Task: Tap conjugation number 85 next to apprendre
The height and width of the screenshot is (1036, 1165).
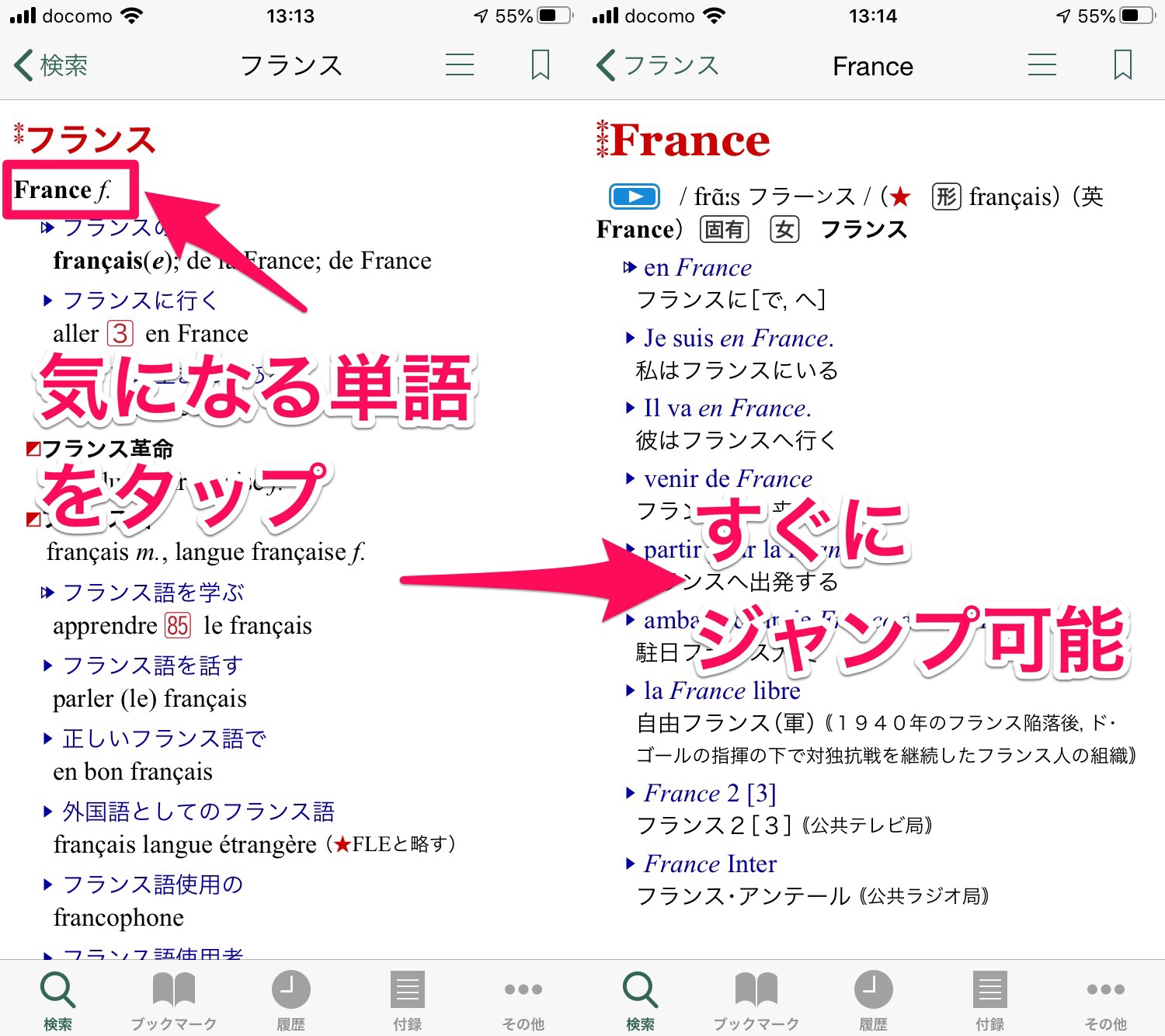Action: [178, 626]
